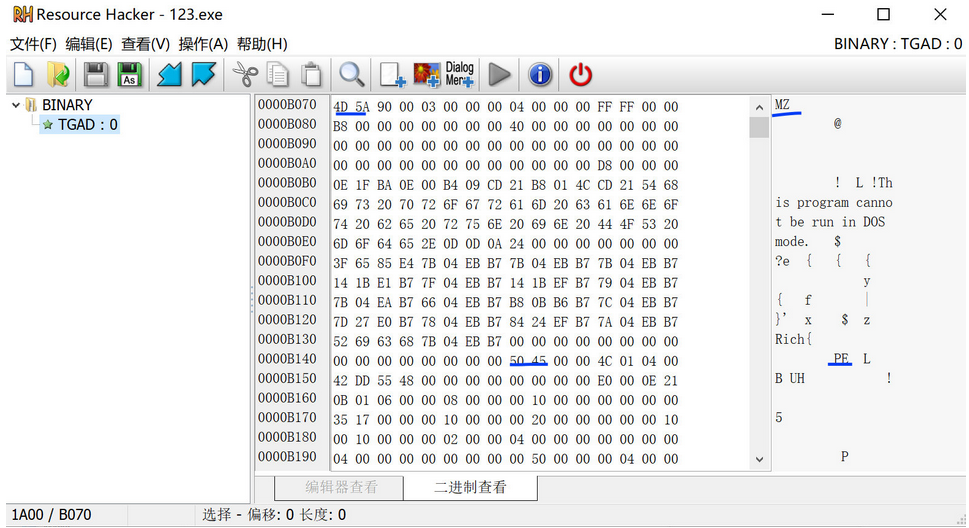Click the Dialog Menu add icon

click(459, 75)
